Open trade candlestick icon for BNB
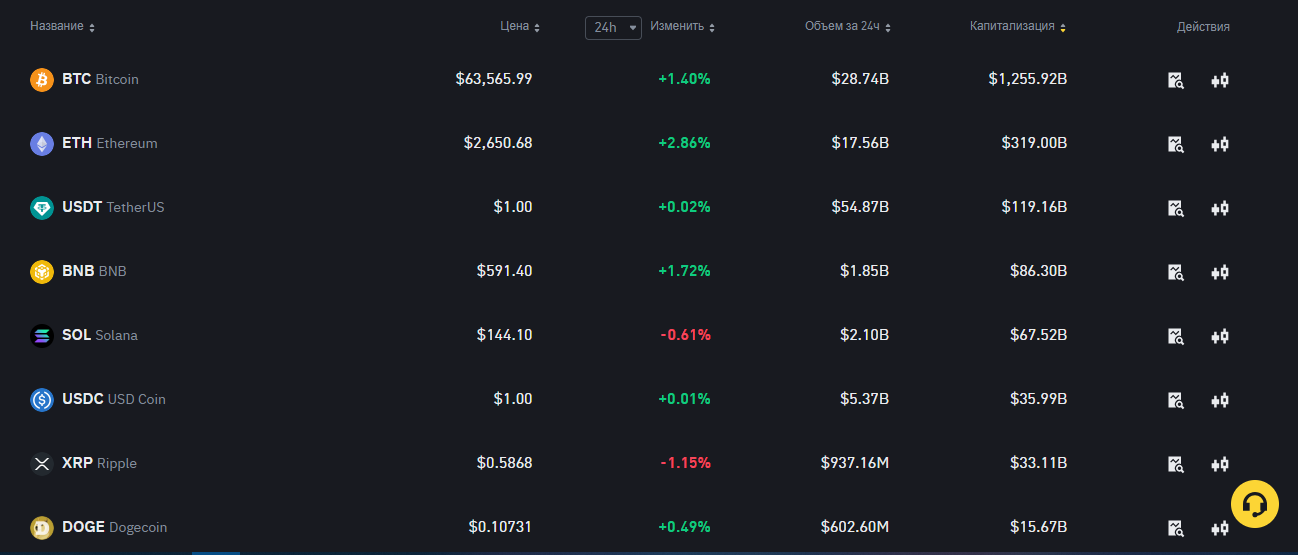 (1219, 272)
